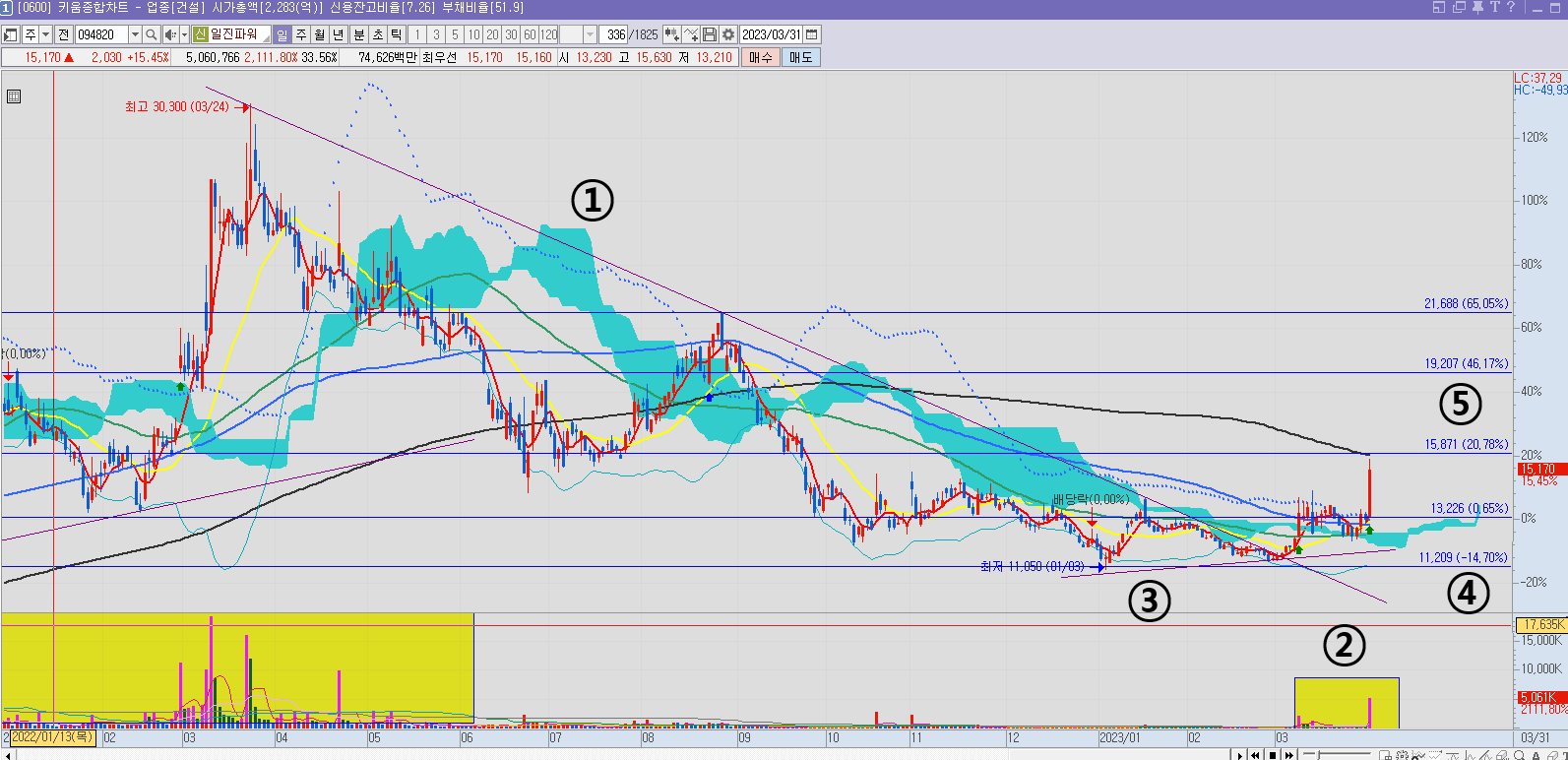Select the 120 interval button
Image resolution: width=1568 pixels, height=760 pixels.
(548, 34)
